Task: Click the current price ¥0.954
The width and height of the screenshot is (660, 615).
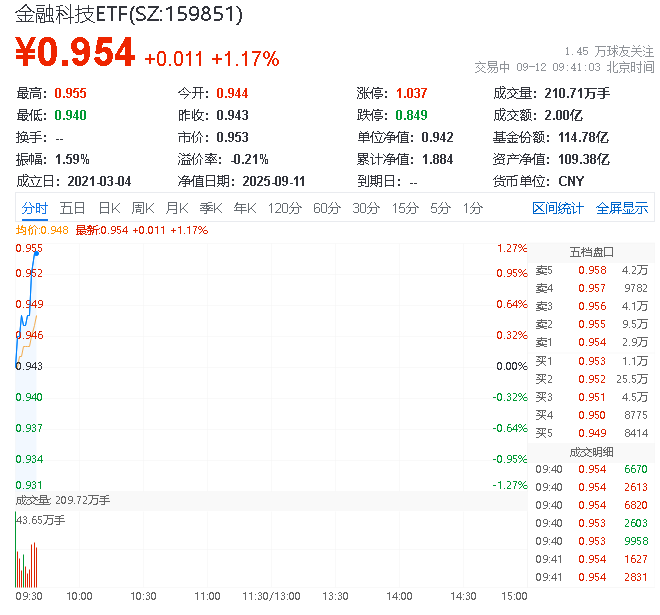Action: 75,53
